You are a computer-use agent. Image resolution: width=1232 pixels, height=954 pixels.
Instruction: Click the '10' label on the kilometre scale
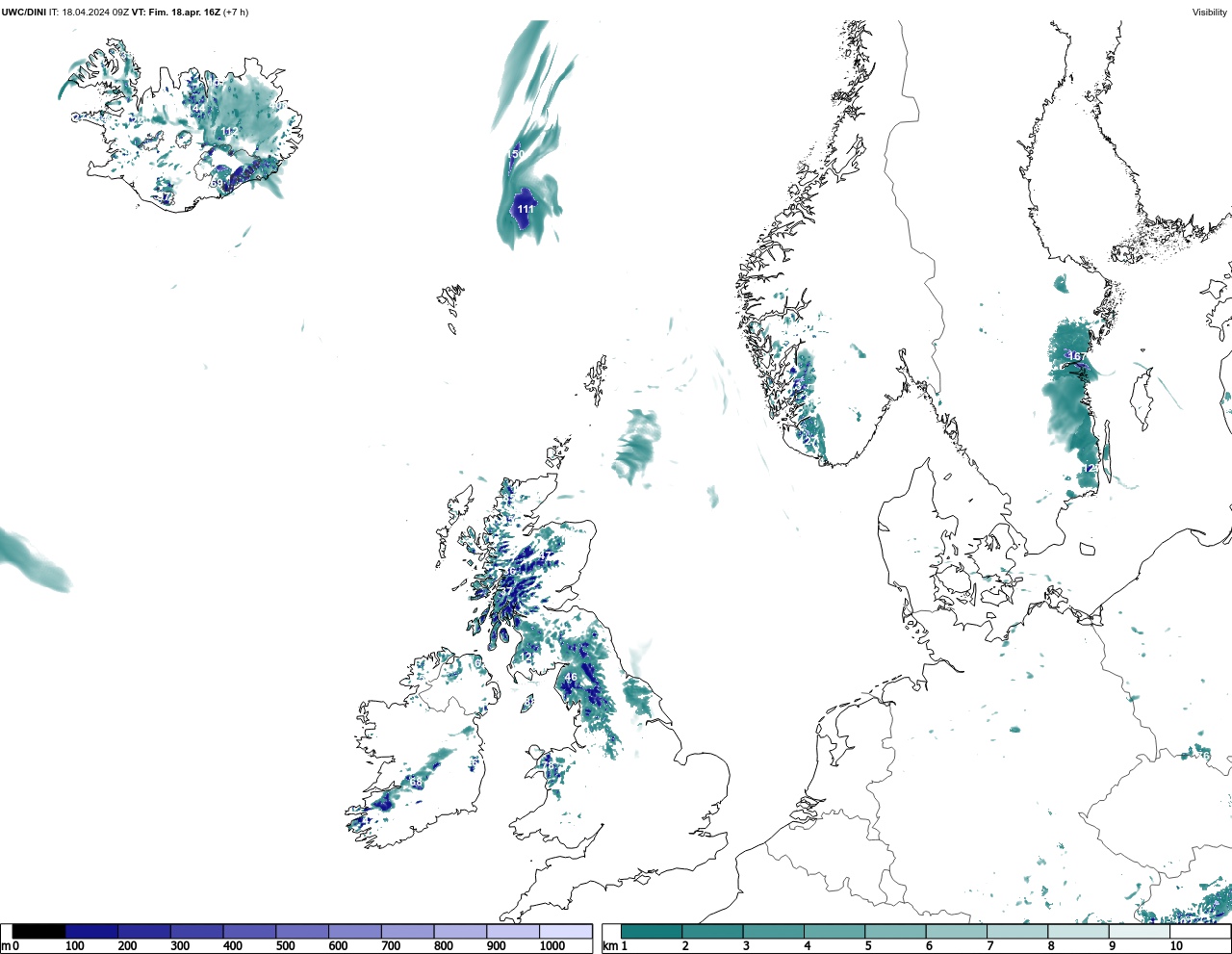[x=1176, y=946]
